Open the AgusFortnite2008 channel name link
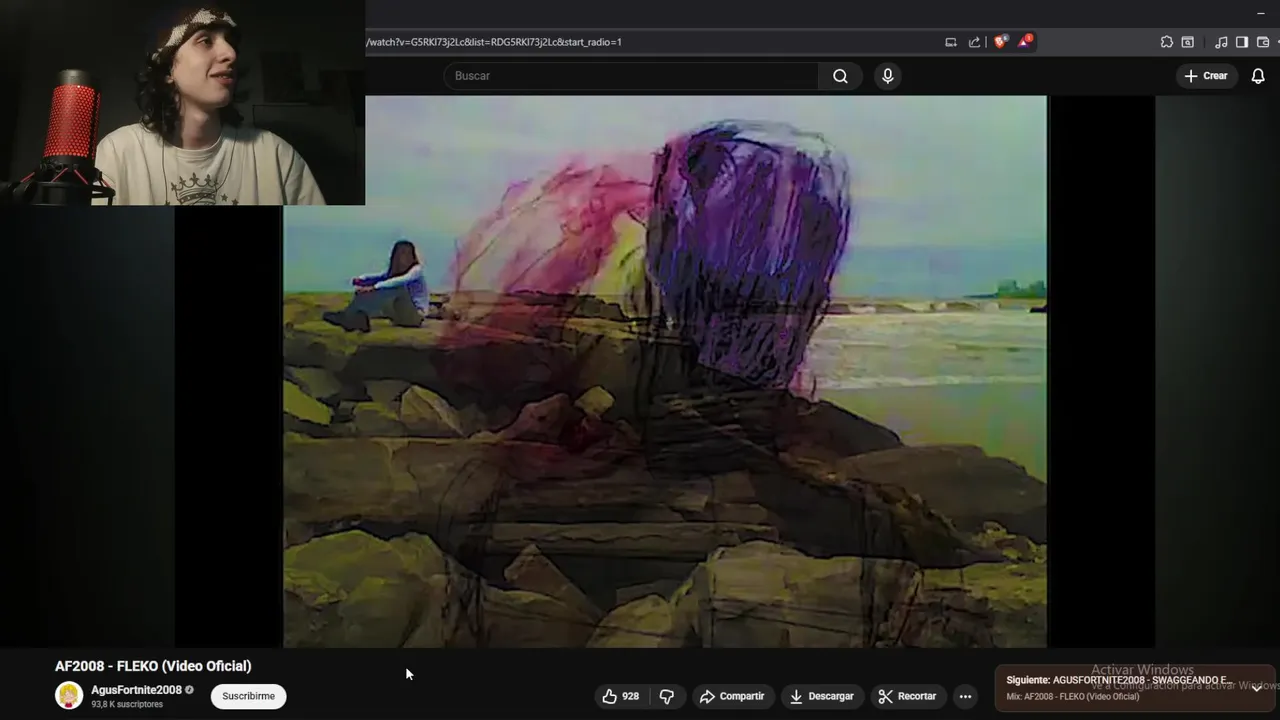This screenshot has width=1280, height=720. point(136,690)
